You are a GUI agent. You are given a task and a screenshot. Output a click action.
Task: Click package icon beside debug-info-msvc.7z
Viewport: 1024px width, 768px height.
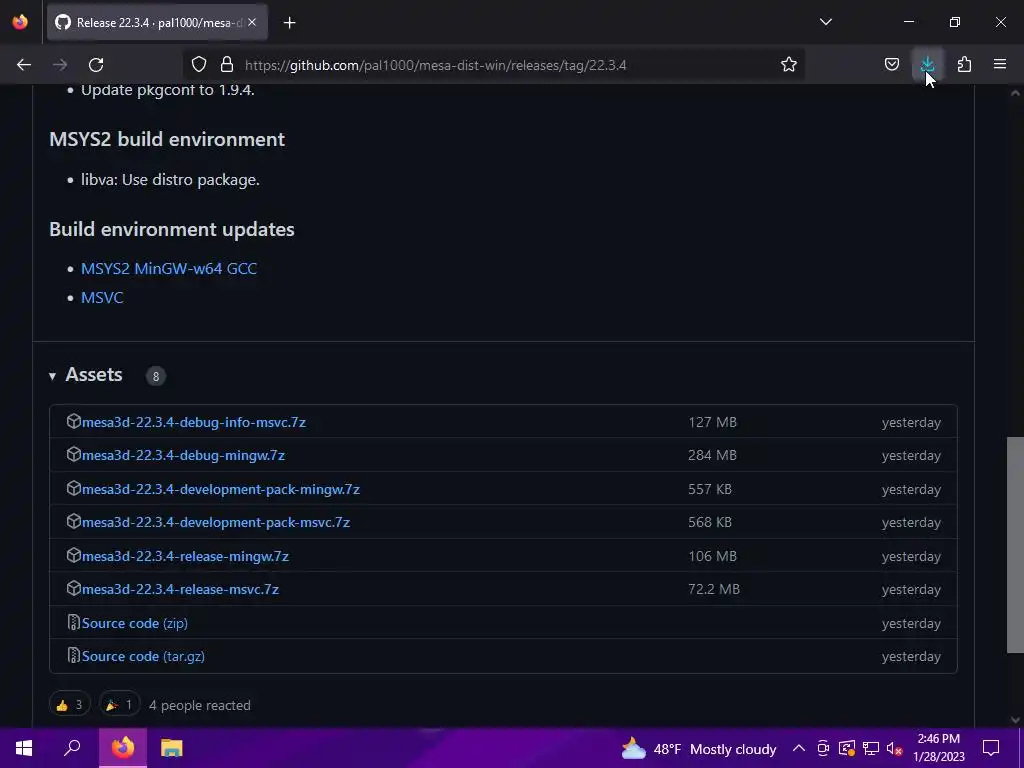[x=73, y=421]
